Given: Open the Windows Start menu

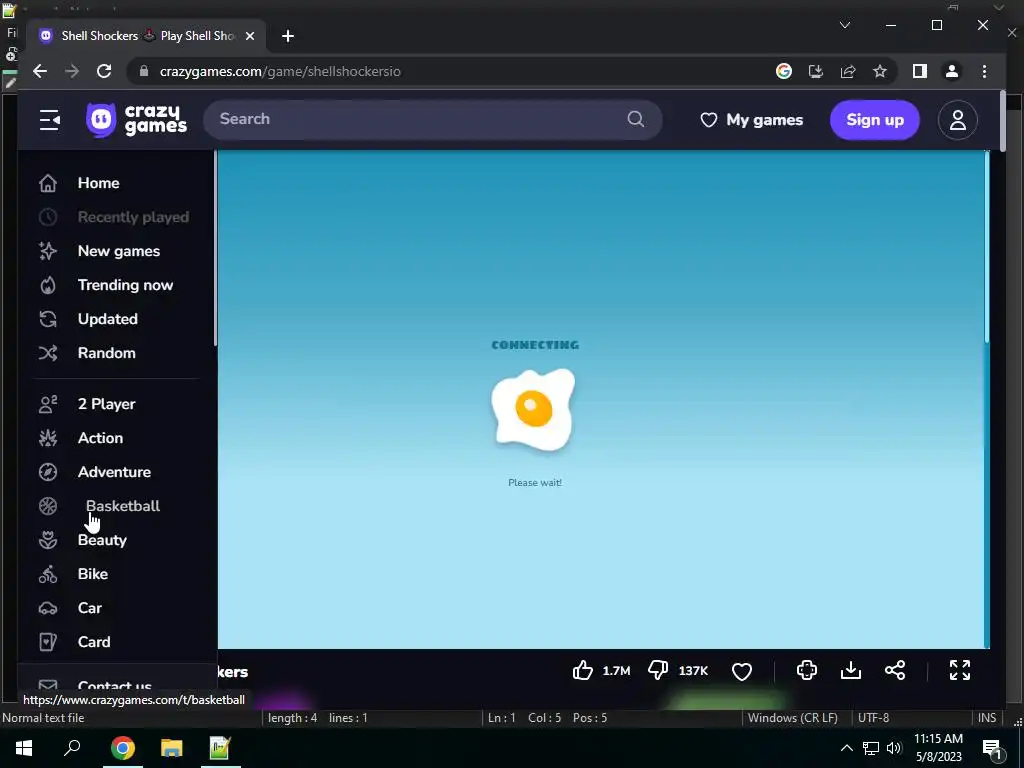Looking at the screenshot, I should (24, 748).
